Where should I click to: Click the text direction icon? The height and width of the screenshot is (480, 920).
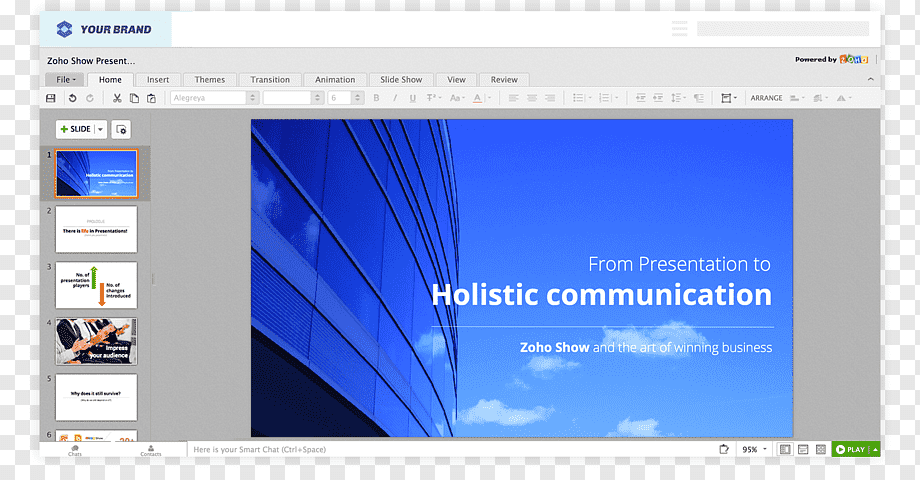click(699, 98)
